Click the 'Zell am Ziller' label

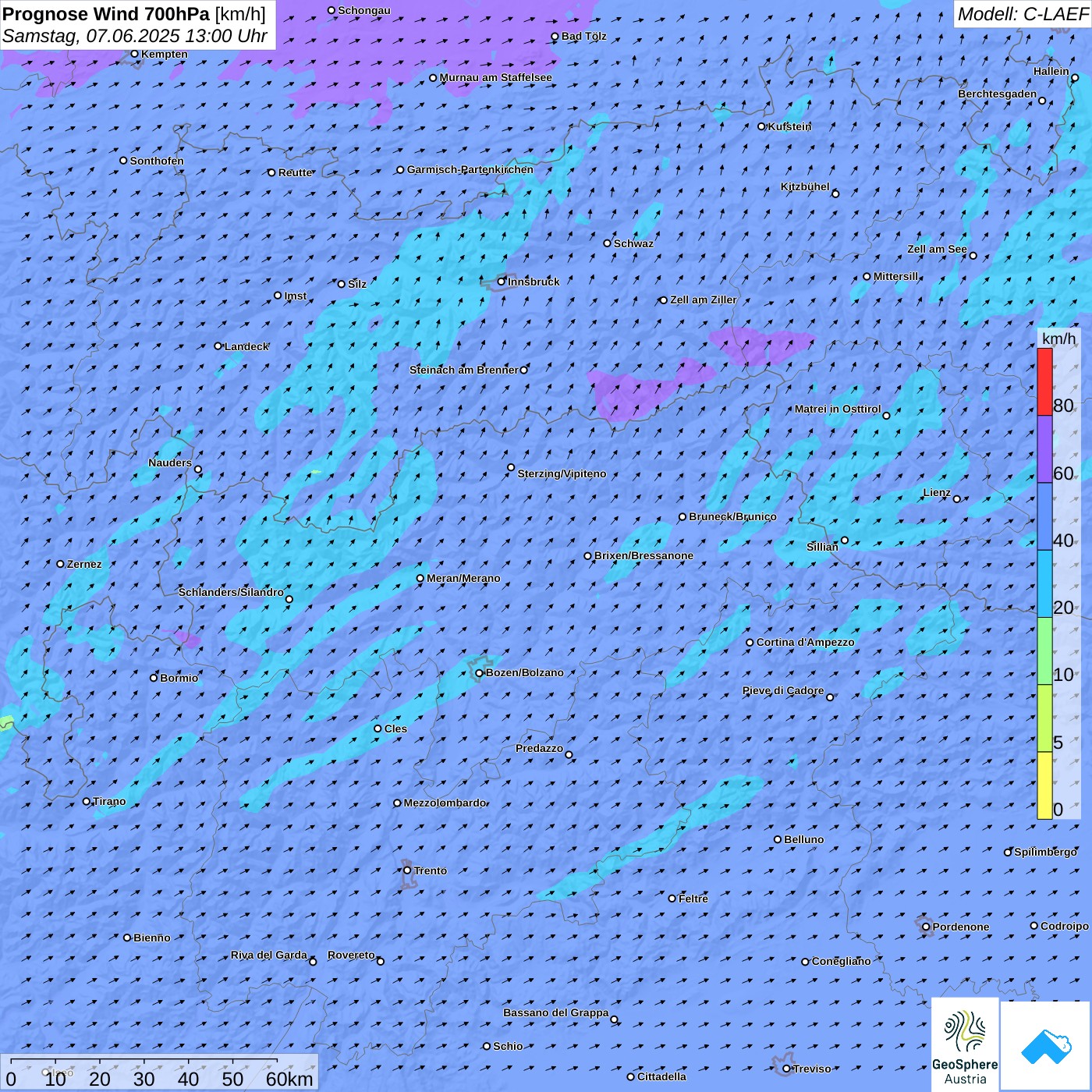(x=704, y=300)
